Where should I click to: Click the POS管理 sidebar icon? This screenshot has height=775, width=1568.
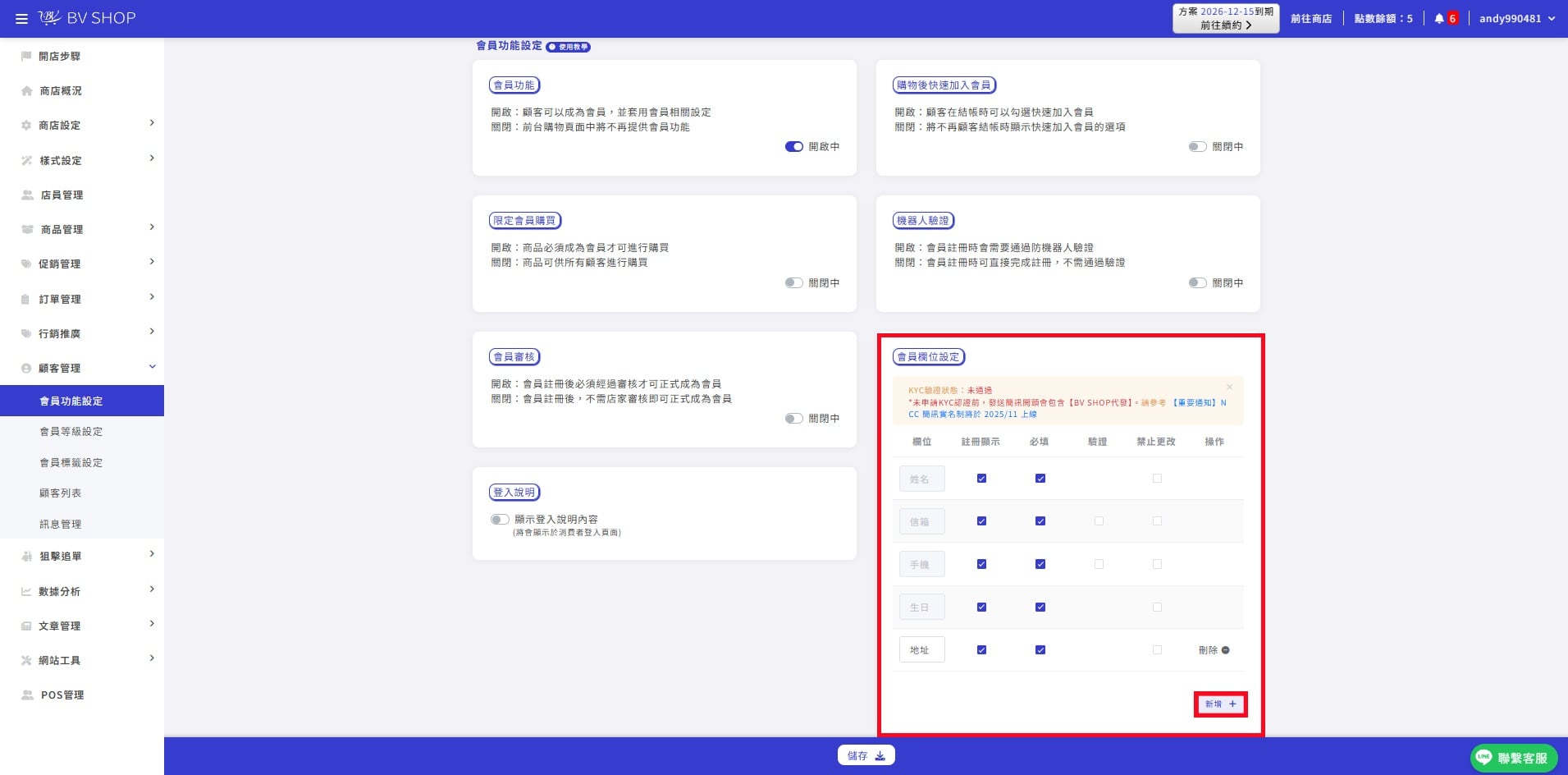[x=27, y=695]
